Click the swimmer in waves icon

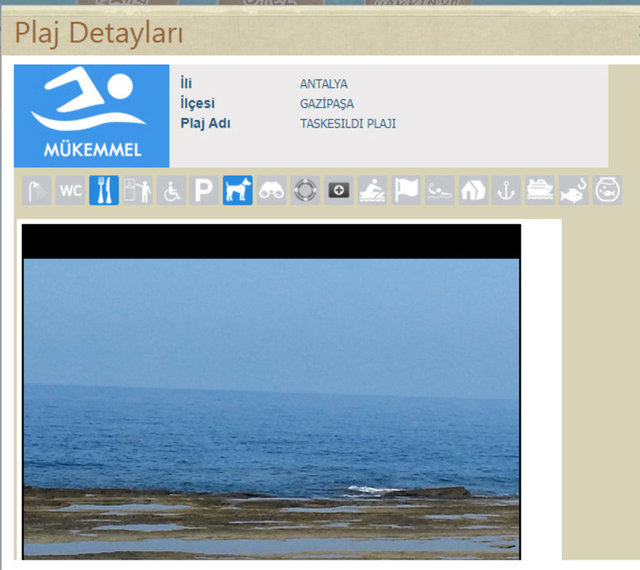pyautogui.click(x=439, y=190)
